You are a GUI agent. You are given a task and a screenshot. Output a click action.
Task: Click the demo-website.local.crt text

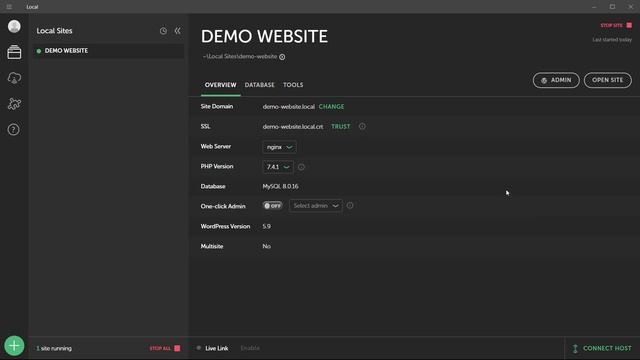[x=293, y=127]
